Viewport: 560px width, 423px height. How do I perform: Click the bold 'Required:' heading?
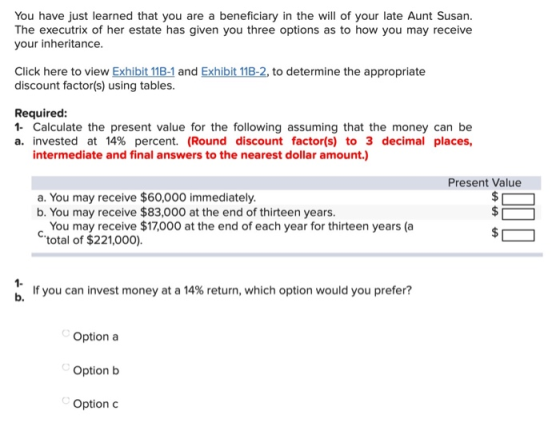41,113
